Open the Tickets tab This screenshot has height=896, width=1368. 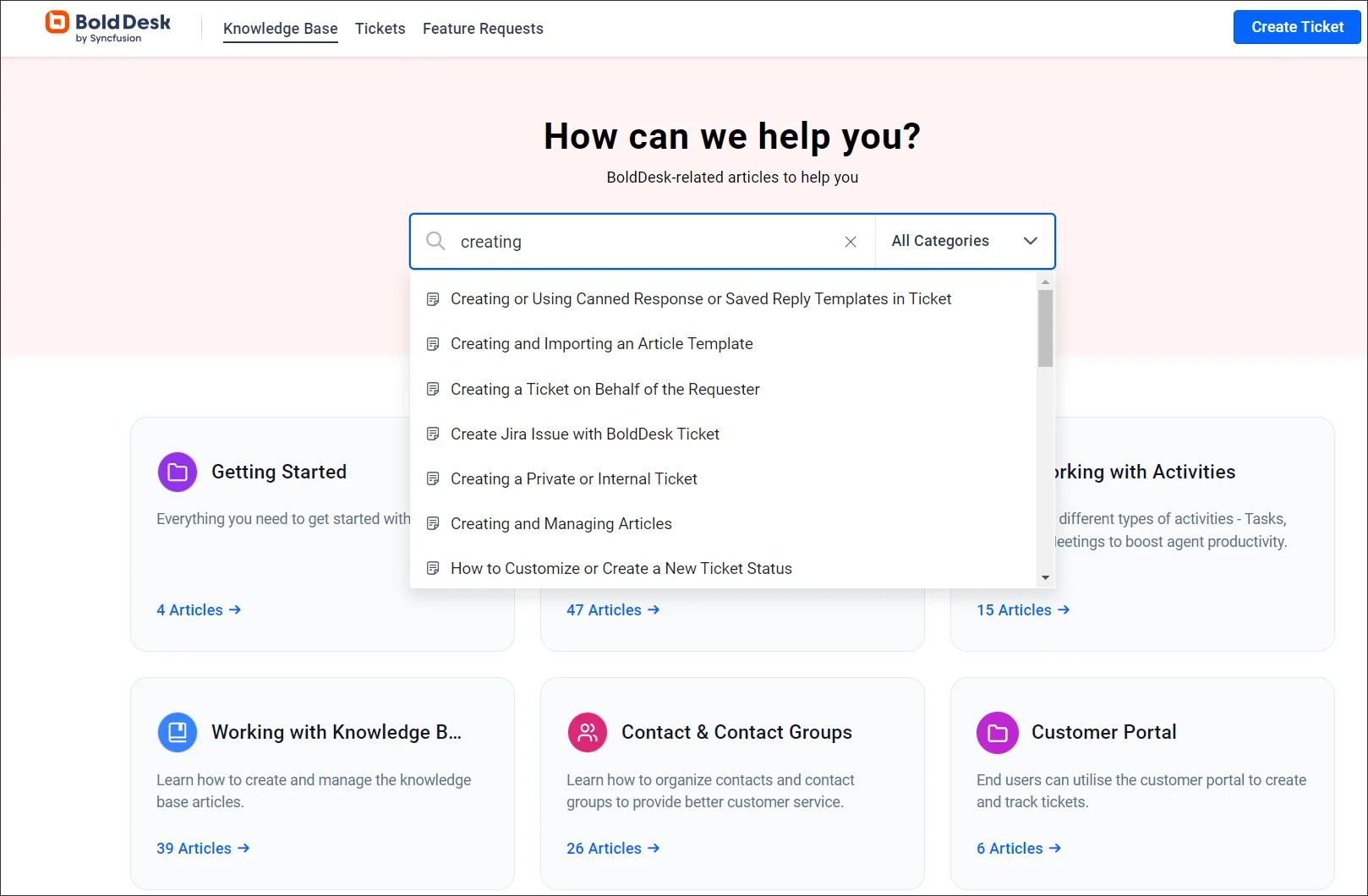pos(380,29)
